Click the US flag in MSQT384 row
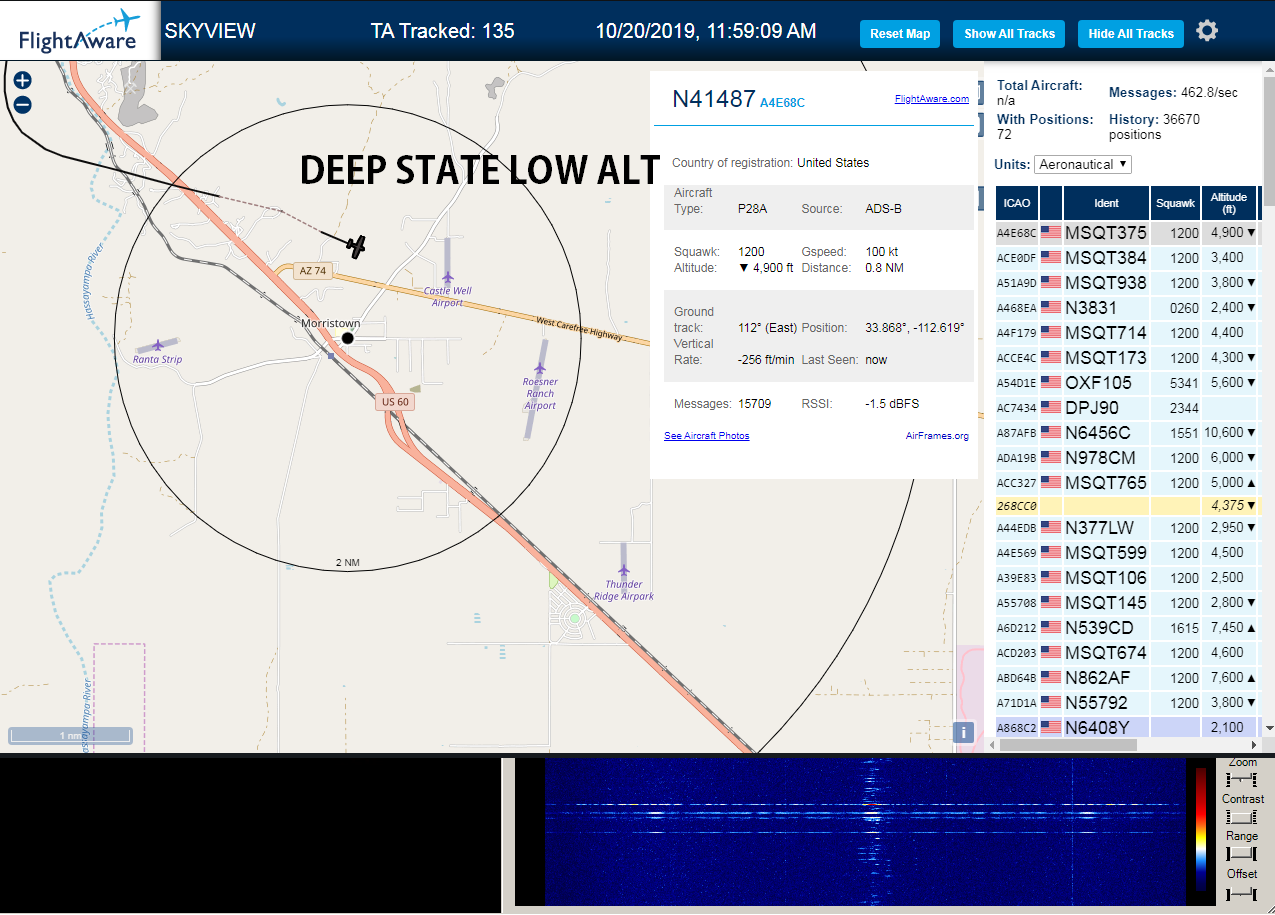This screenshot has width=1275, height=915. (x=1051, y=258)
